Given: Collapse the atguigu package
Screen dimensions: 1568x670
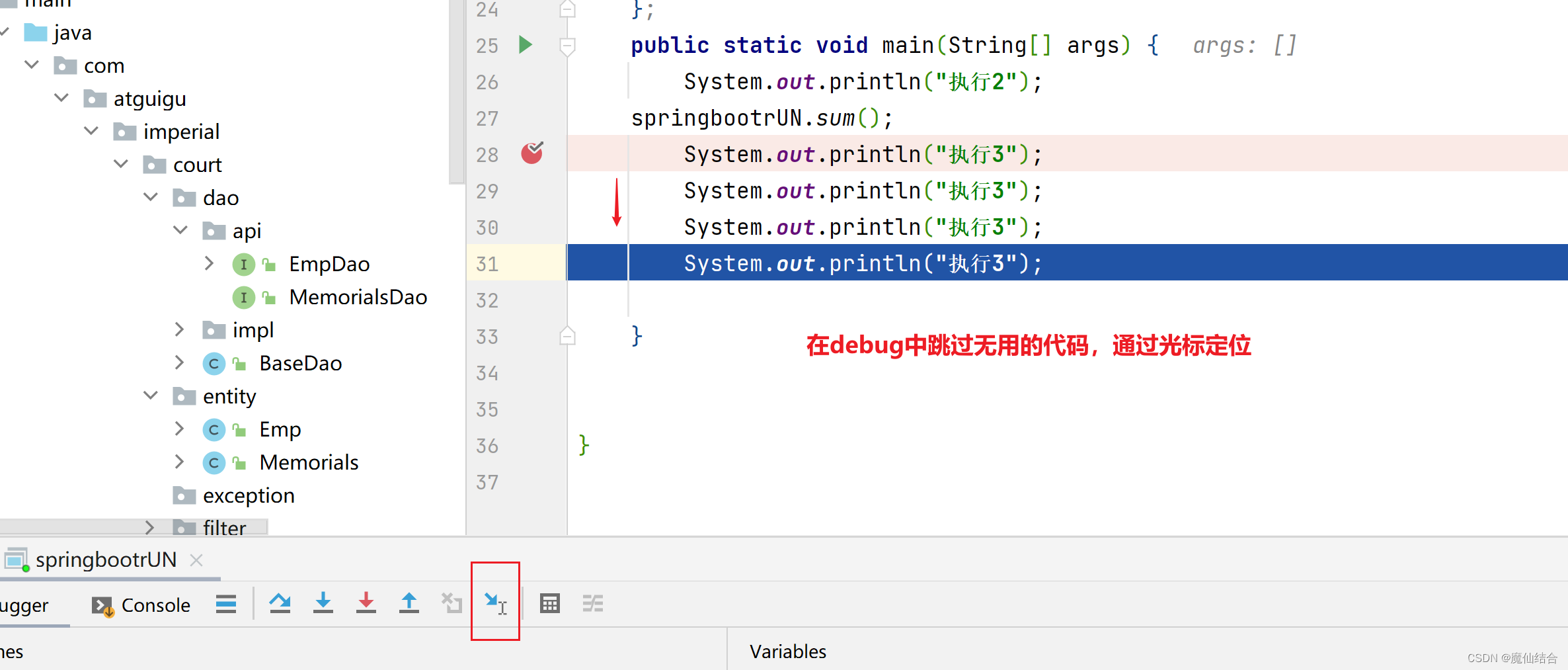Looking at the screenshot, I should (61, 98).
